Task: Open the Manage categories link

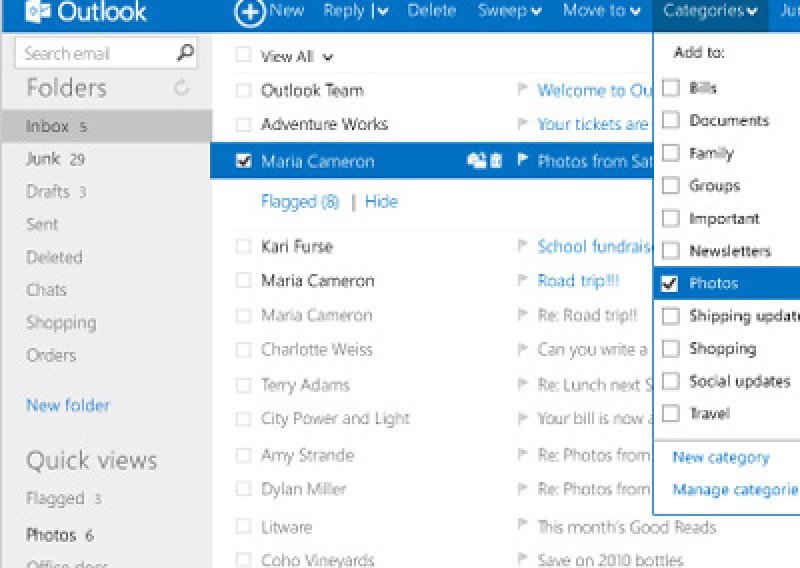Action: pos(736,490)
